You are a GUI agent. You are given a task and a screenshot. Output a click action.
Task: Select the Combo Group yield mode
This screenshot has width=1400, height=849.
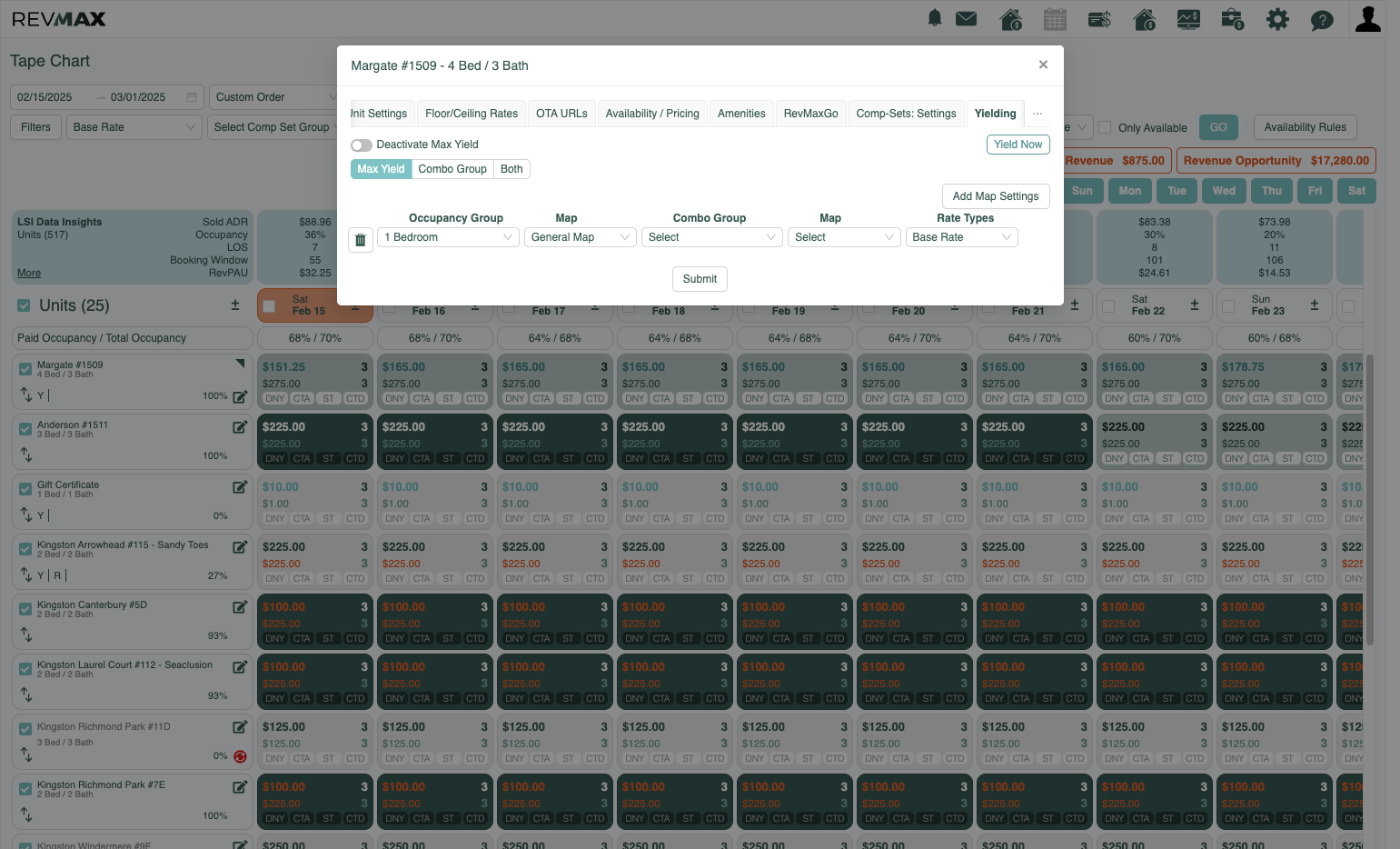click(x=452, y=169)
